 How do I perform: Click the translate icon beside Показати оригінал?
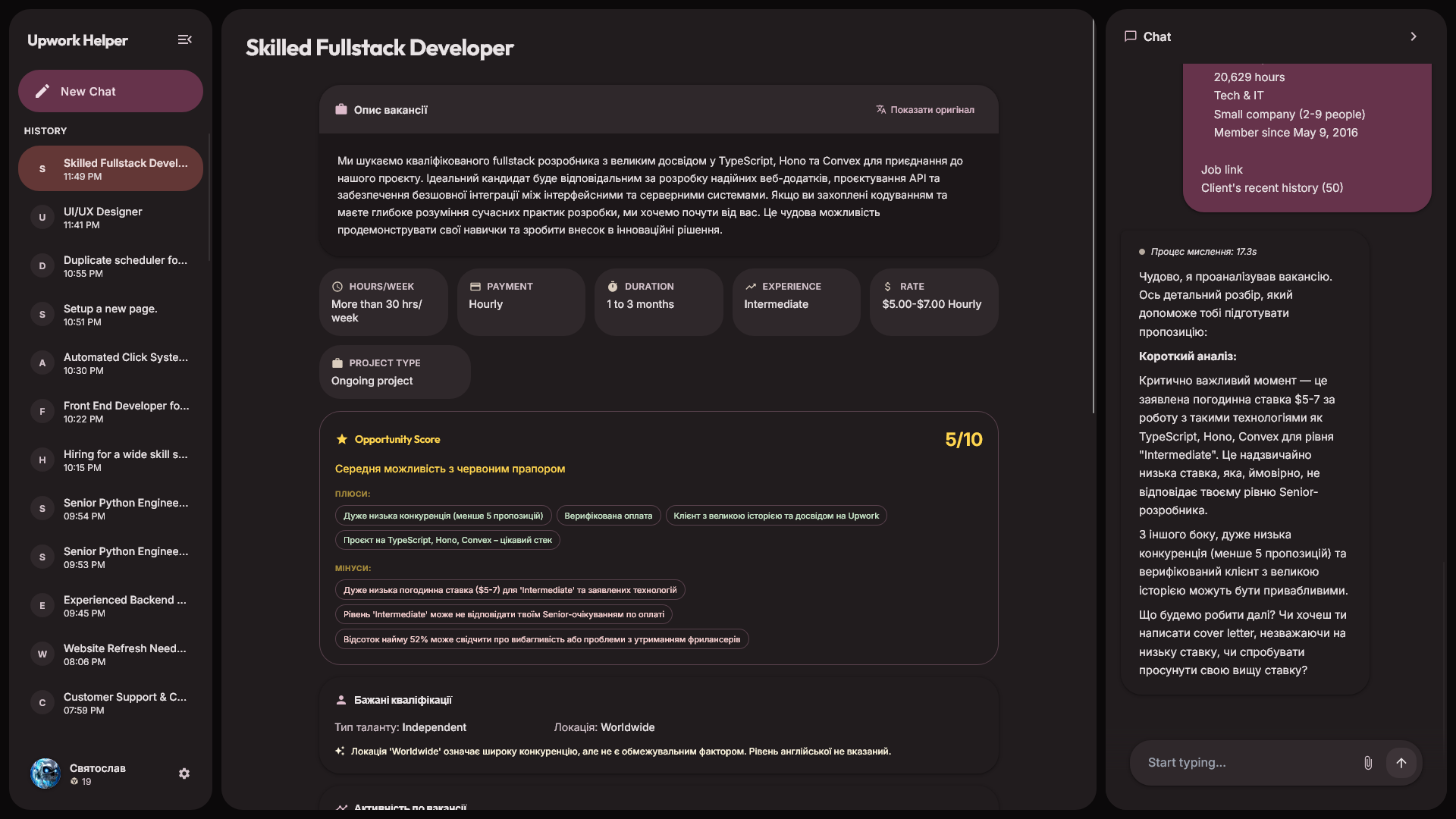click(x=880, y=110)
